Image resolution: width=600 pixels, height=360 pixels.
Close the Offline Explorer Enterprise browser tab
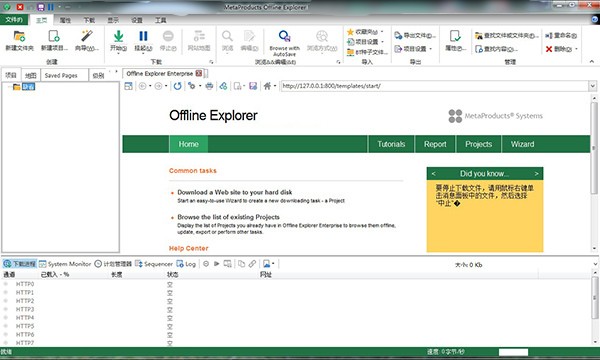coord(199,73)
